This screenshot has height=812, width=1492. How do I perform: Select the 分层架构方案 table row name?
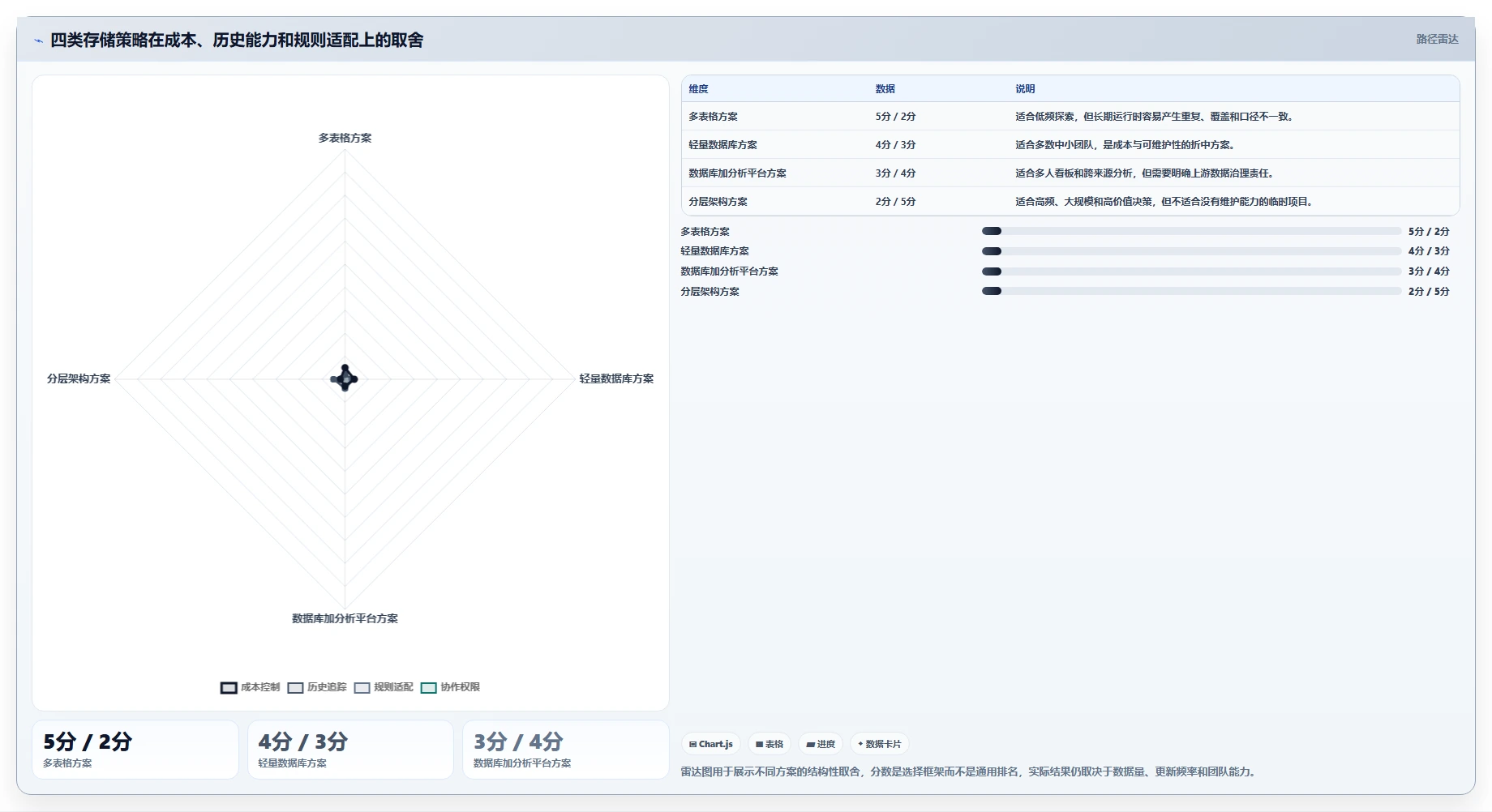tap(718, 202)
